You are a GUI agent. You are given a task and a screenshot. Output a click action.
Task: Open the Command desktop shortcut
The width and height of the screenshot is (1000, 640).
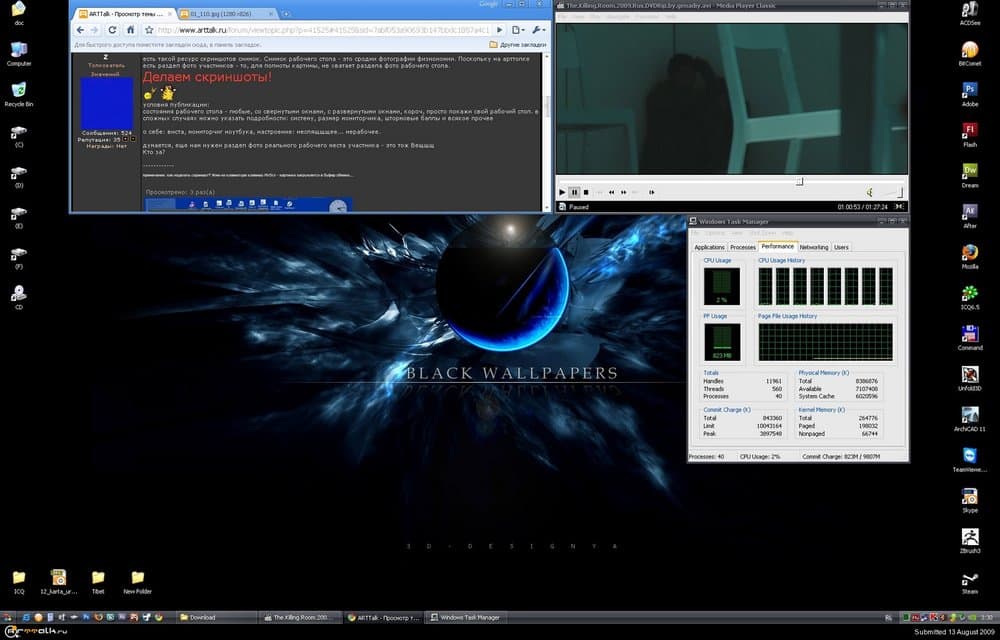point(969,338)
